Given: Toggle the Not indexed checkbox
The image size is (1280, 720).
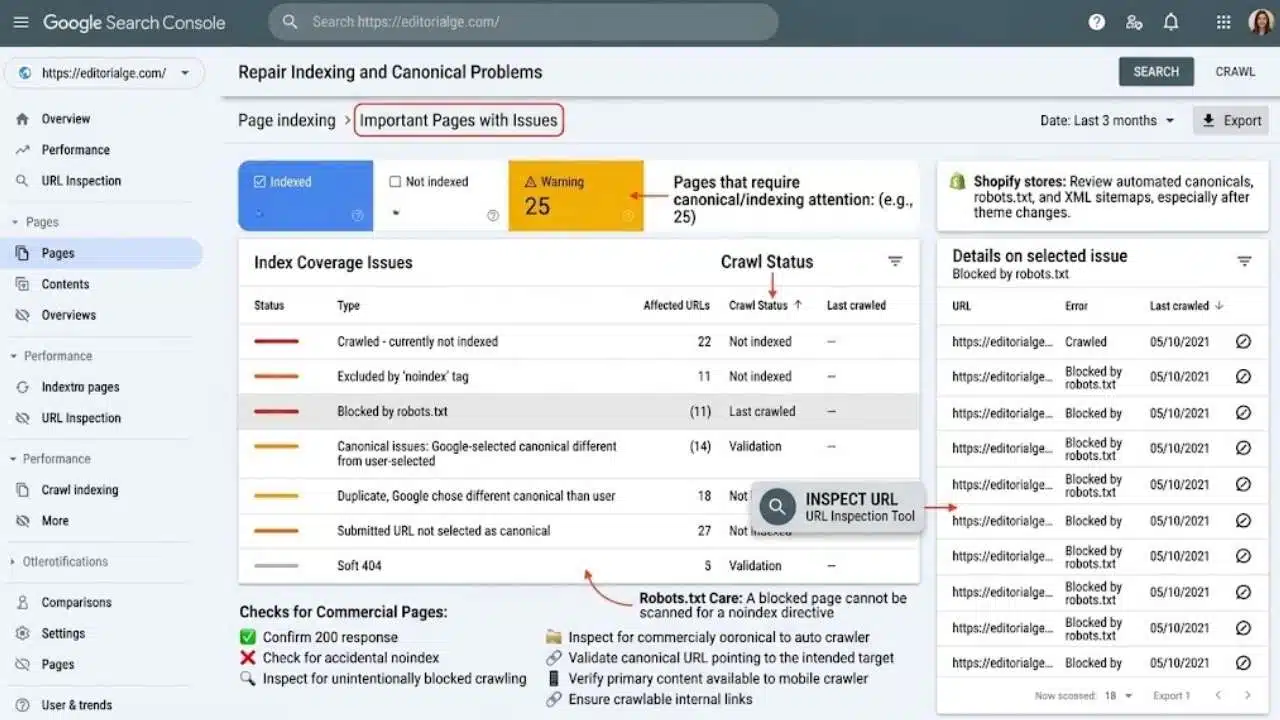Looking at the screenshot, I should (395, 182).
